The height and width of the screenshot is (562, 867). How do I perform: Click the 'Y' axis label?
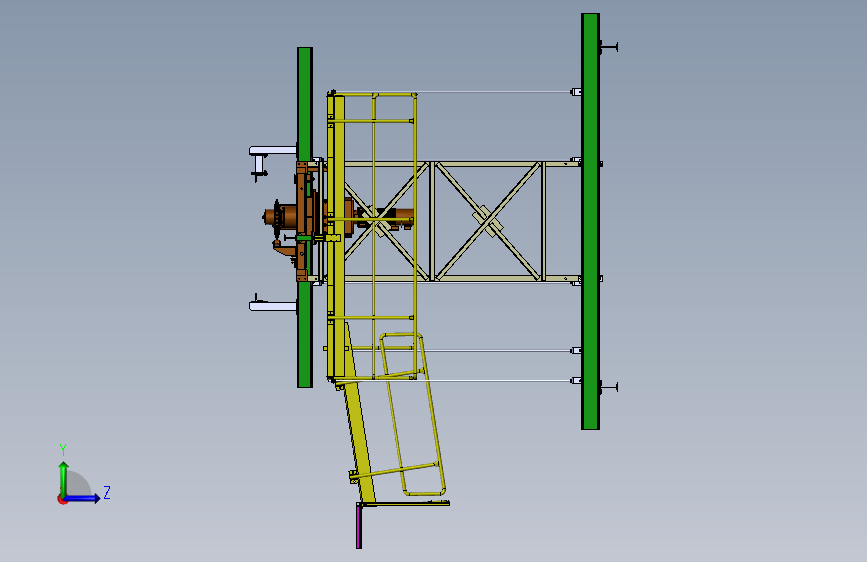(63, 449)
